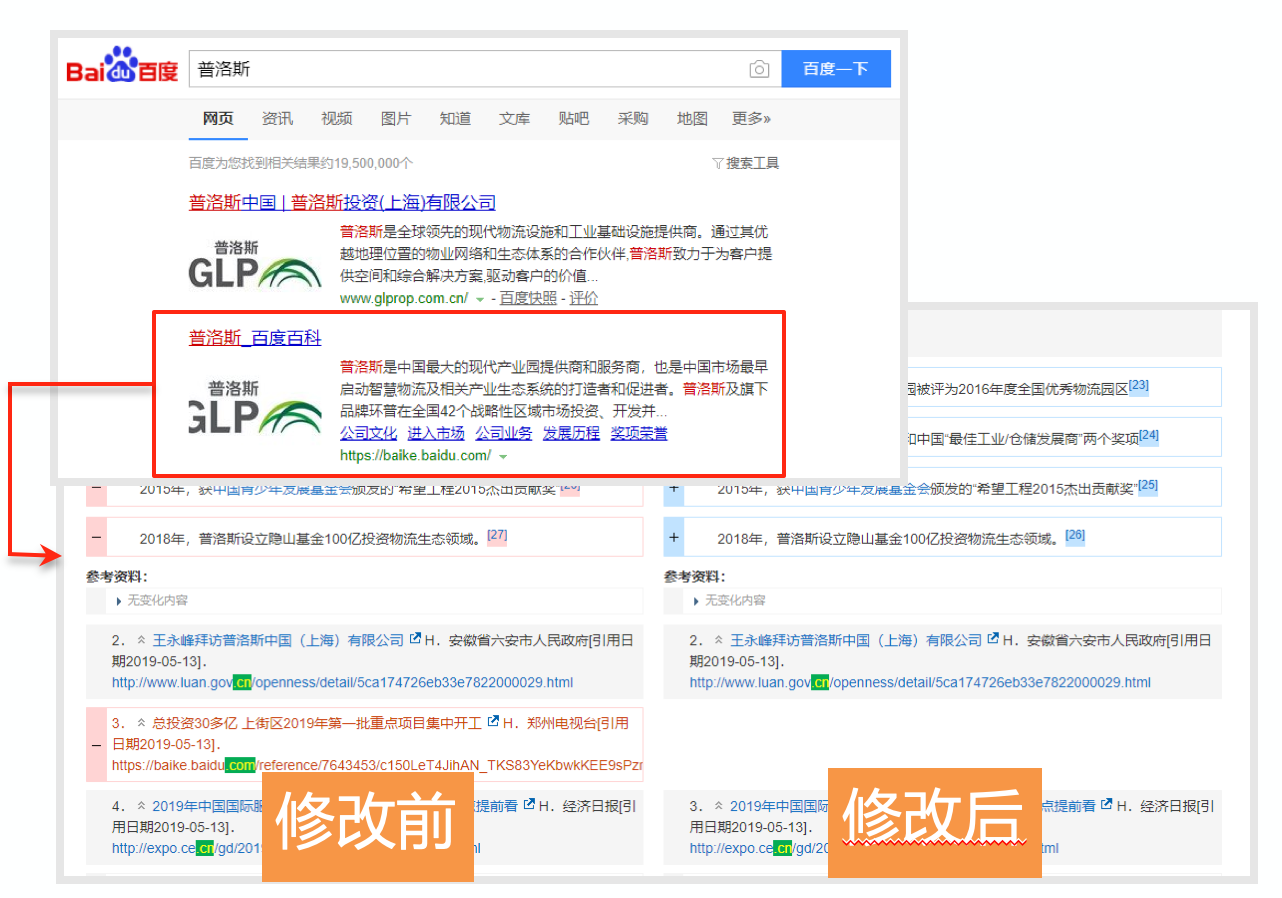Screen dimensions: 1282x898
Task: Open right pane 王永峰拜访普洛斯中国 reference link
Action: [x=856, y=640]
